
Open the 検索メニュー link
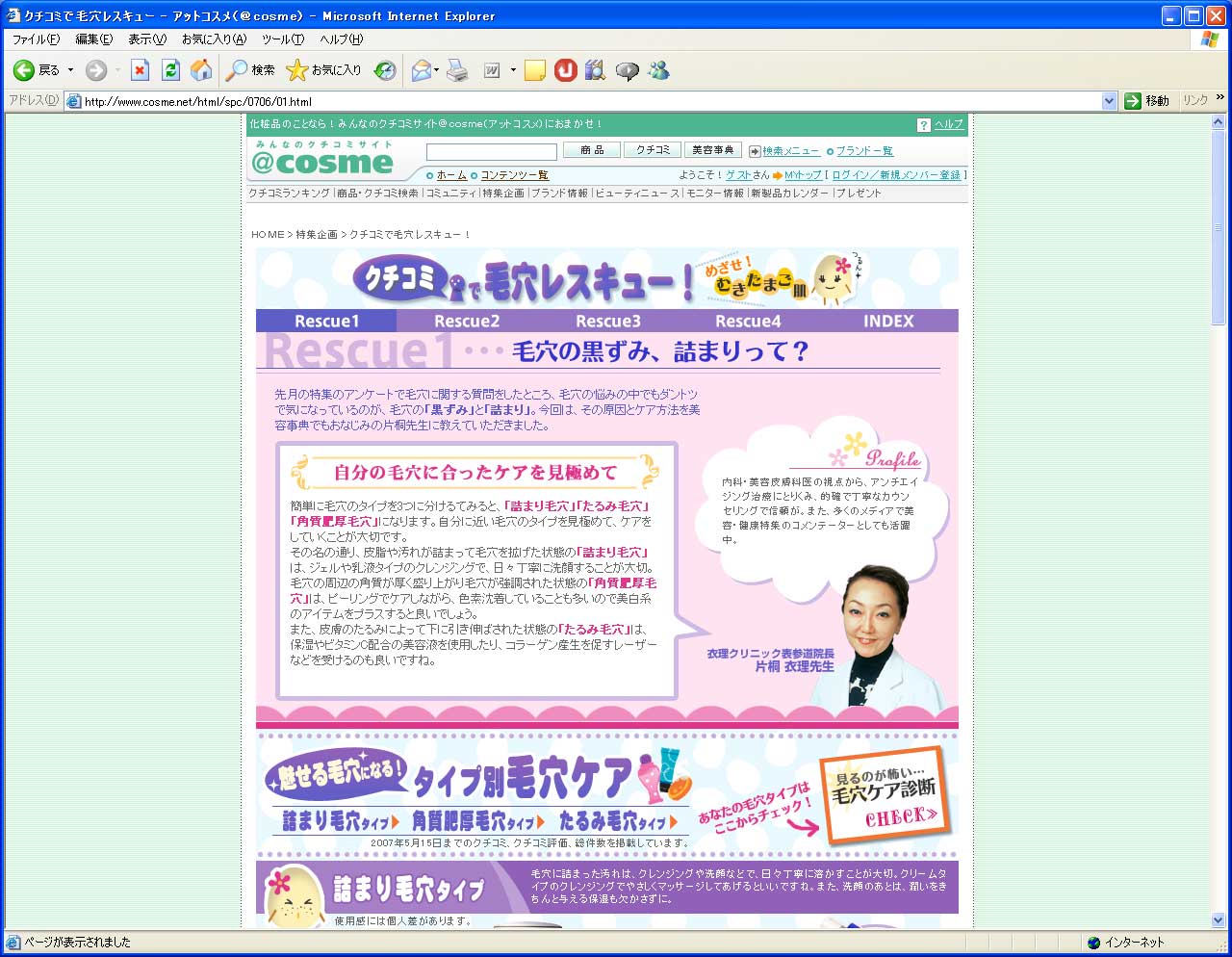click(x=791, y=151)
